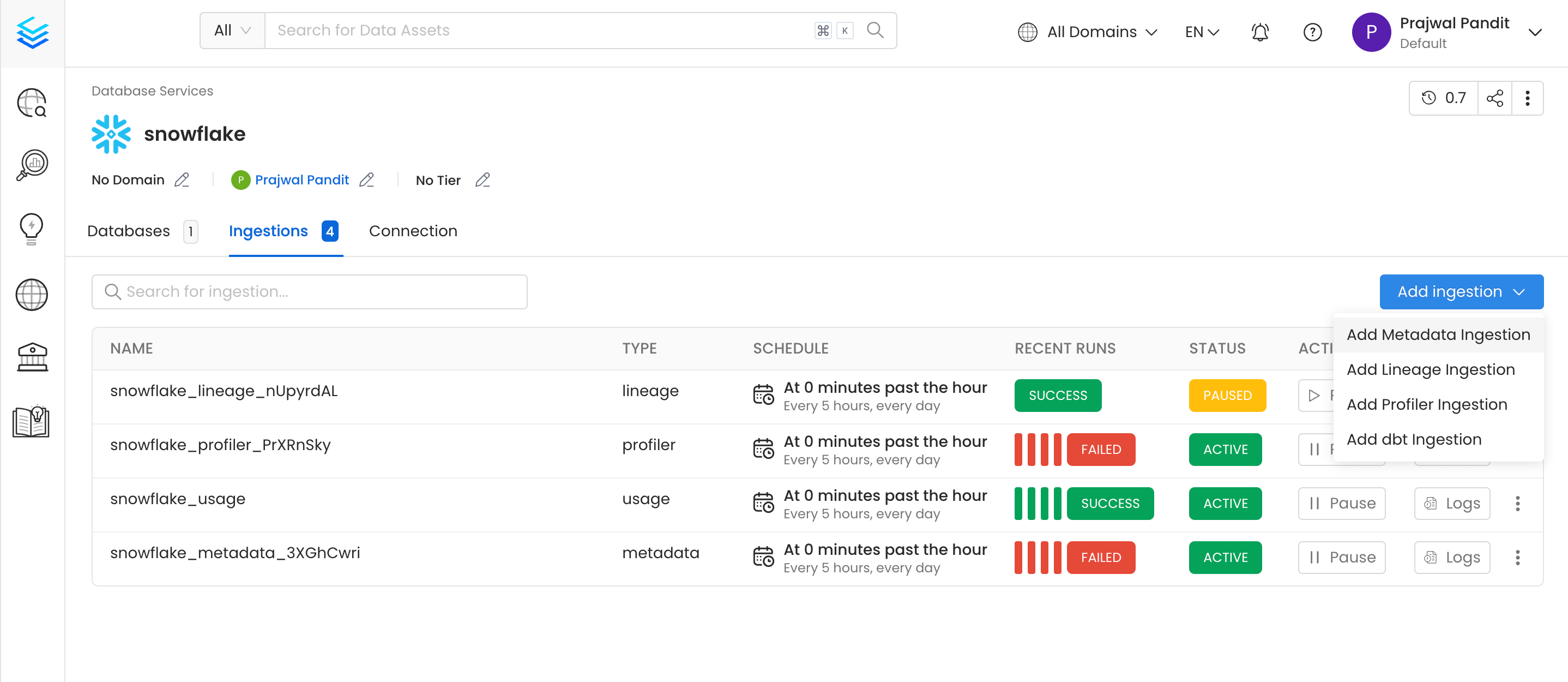Click the FAILED run badge for snowflake_profiler_PrXRnSky
Viewport: 1568px width, 682px height.
[x=1101, y=450]
